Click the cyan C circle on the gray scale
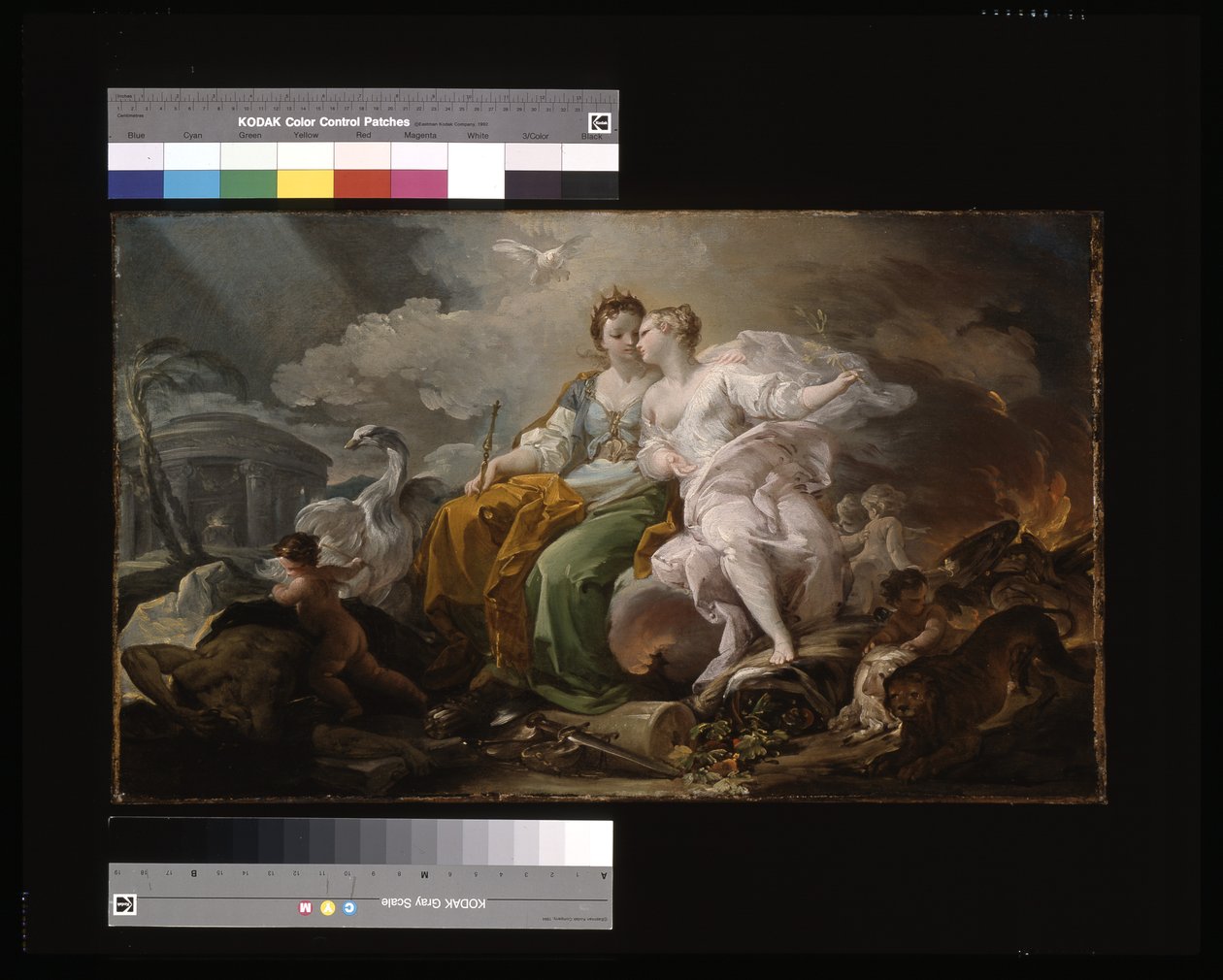The height and width of the screenshot is (980, 1223). coord(350,908)
